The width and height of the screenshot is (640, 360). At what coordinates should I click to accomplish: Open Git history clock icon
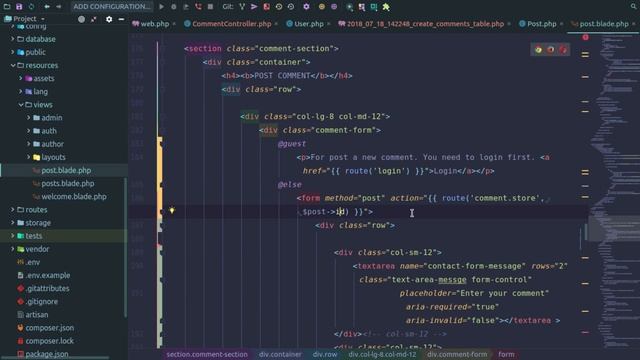point(279,7)
